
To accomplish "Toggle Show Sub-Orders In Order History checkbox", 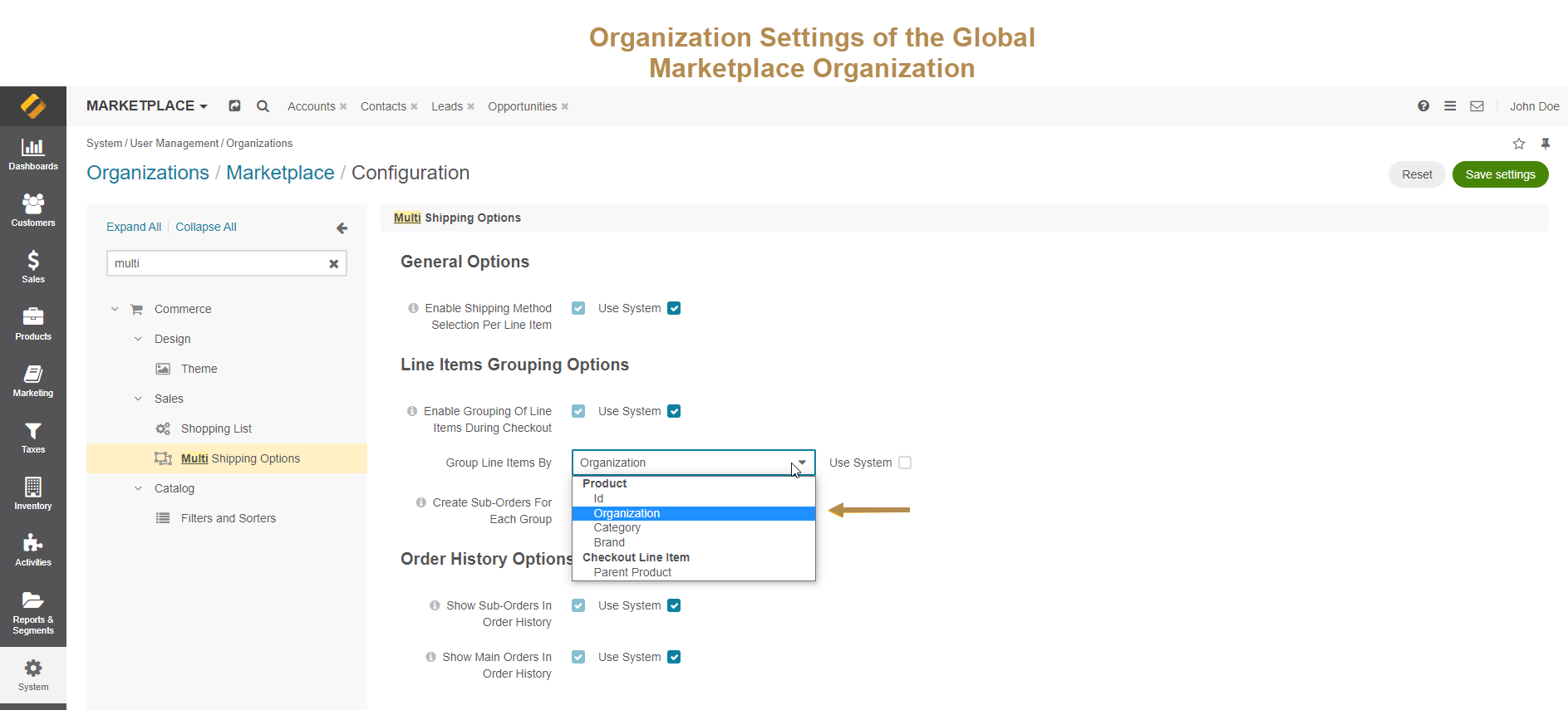I will pos(578,605).
